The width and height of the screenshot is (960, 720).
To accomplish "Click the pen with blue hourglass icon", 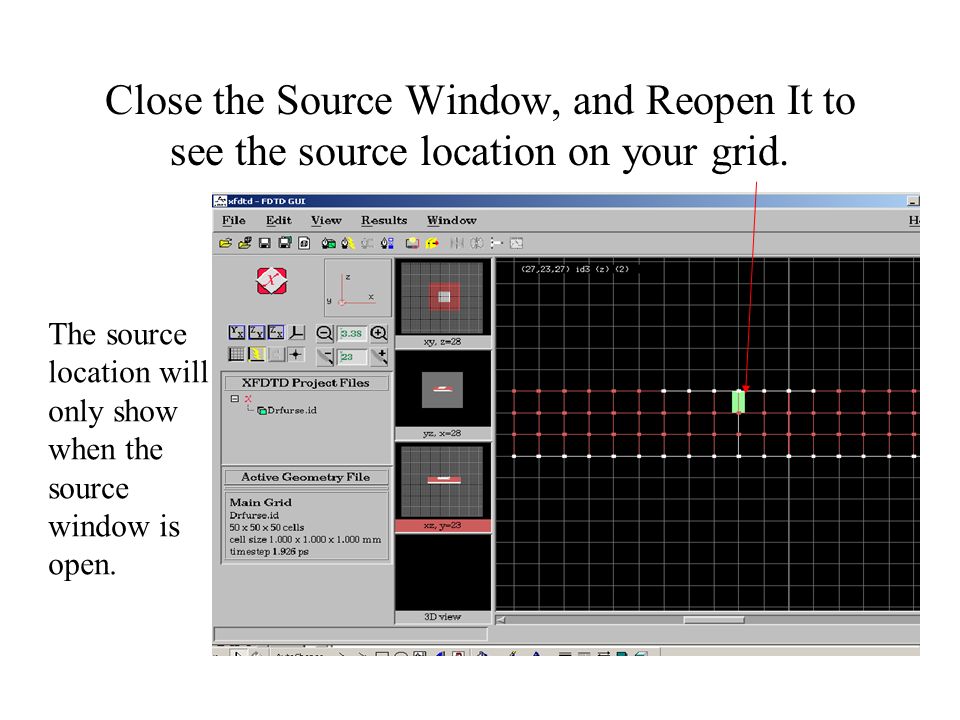I will click(x=387, y=243).
